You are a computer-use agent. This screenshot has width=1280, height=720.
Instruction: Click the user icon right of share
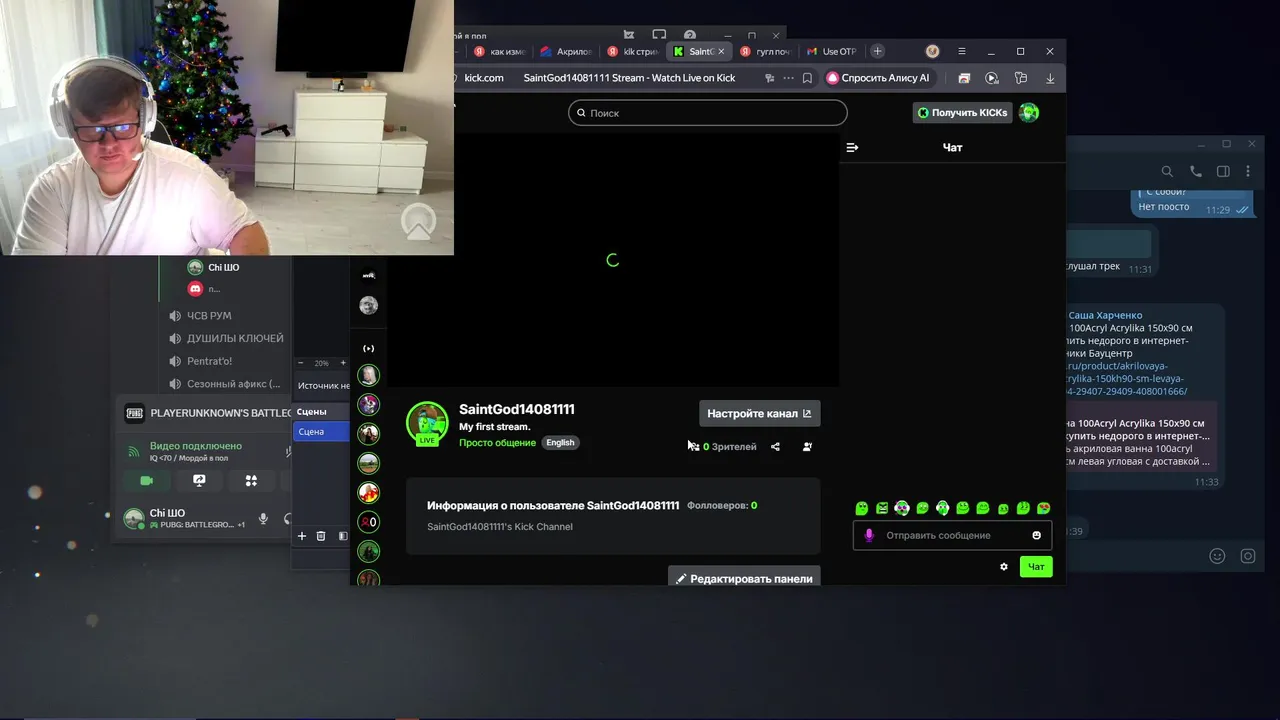click(807, 446)
